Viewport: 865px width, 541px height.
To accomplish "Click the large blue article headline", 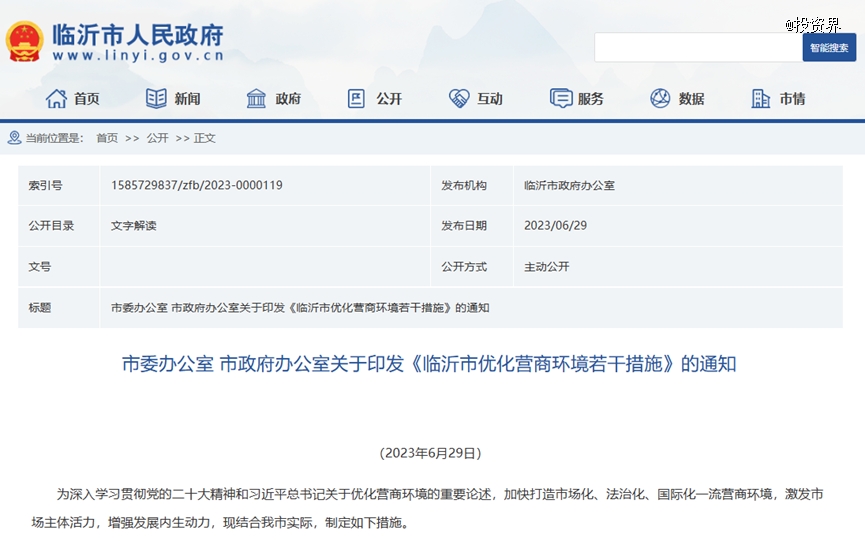I will coord(429,364).
